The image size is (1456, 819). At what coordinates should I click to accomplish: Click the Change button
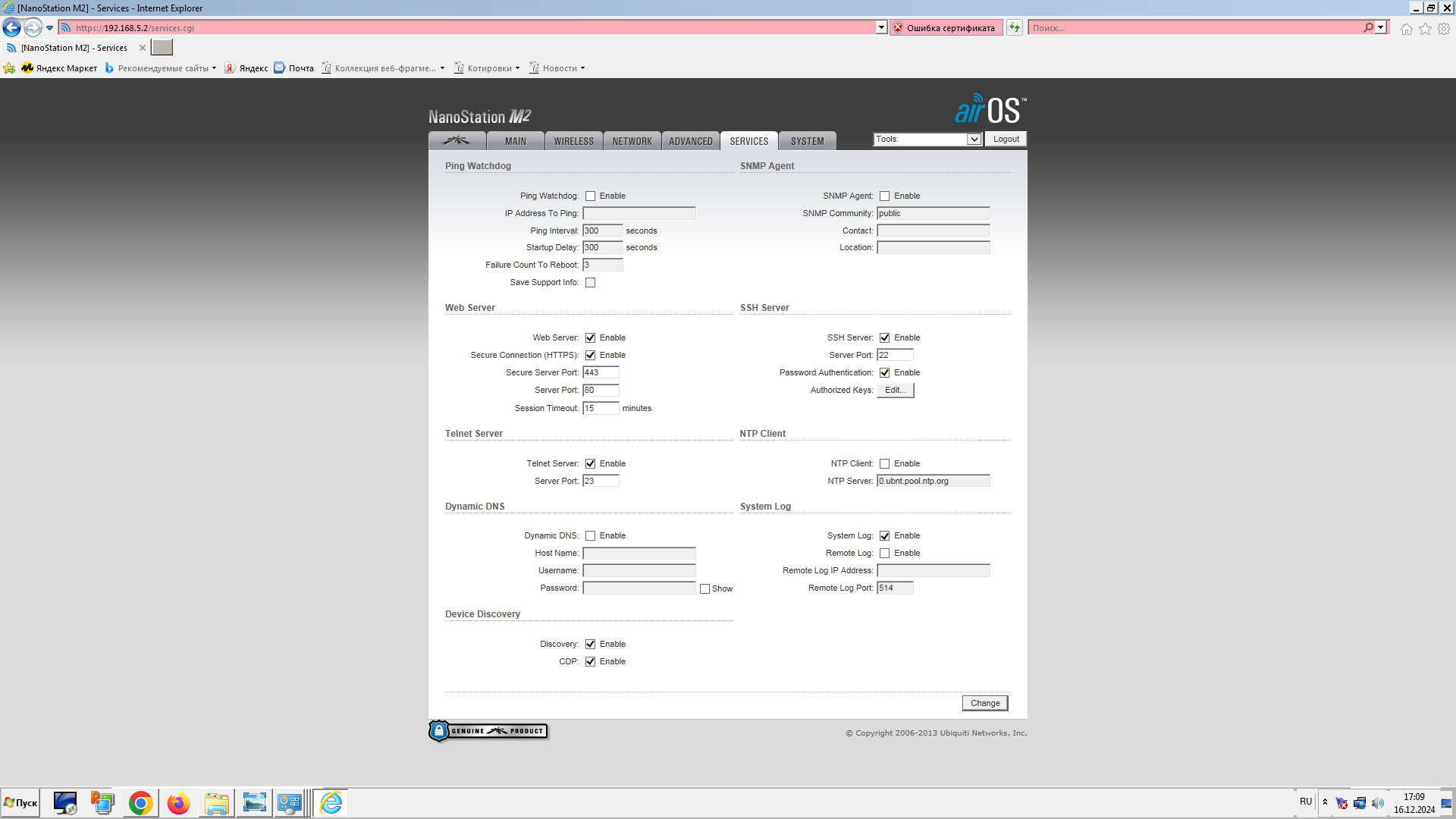(984, 703)
